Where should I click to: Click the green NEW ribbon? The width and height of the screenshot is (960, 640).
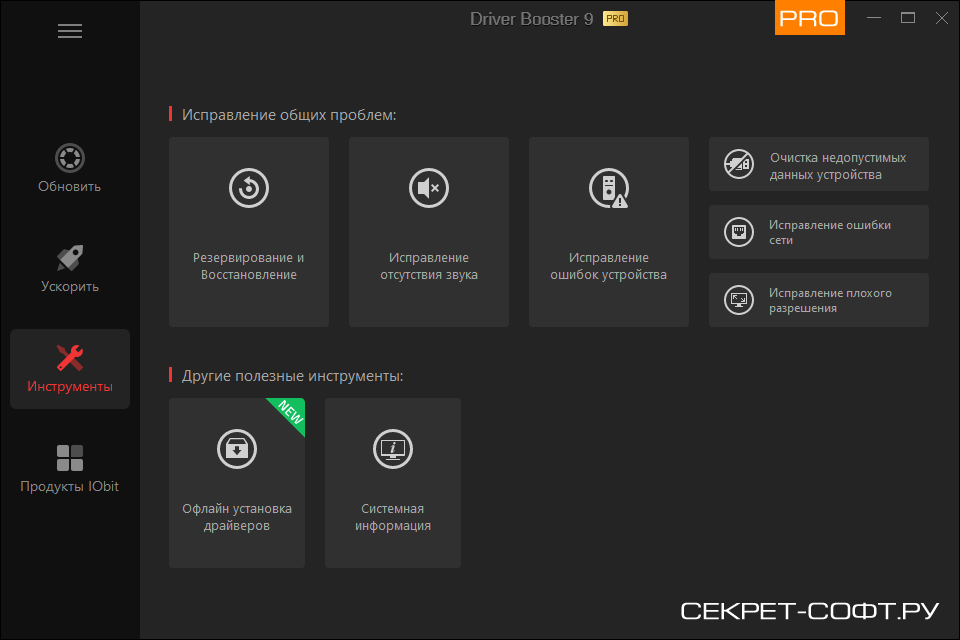290,413
